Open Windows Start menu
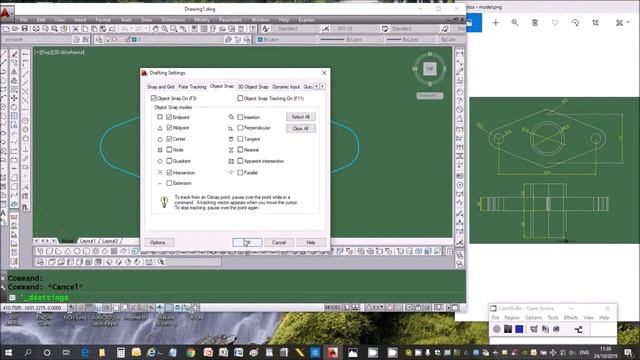The width and height of the screenshot is (640, 360). 8,352
